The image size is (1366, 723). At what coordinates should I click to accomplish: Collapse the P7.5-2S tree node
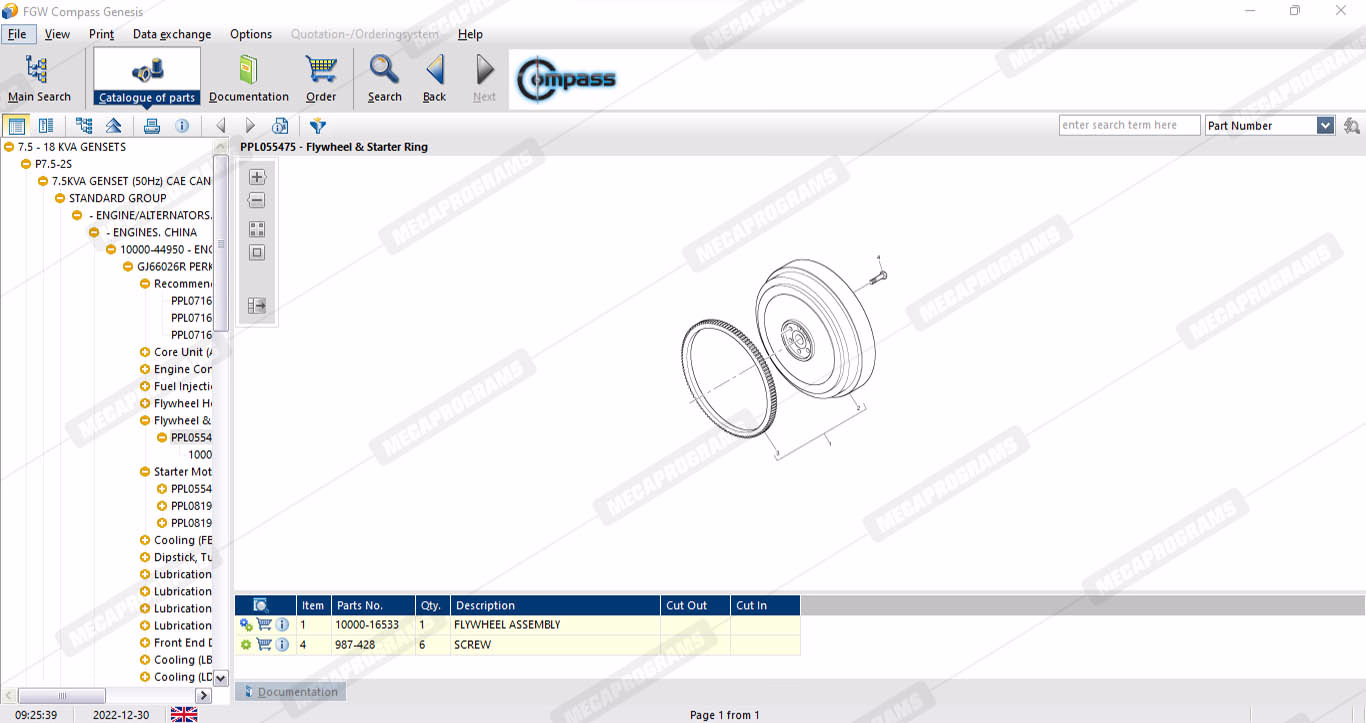coord(26,164)
